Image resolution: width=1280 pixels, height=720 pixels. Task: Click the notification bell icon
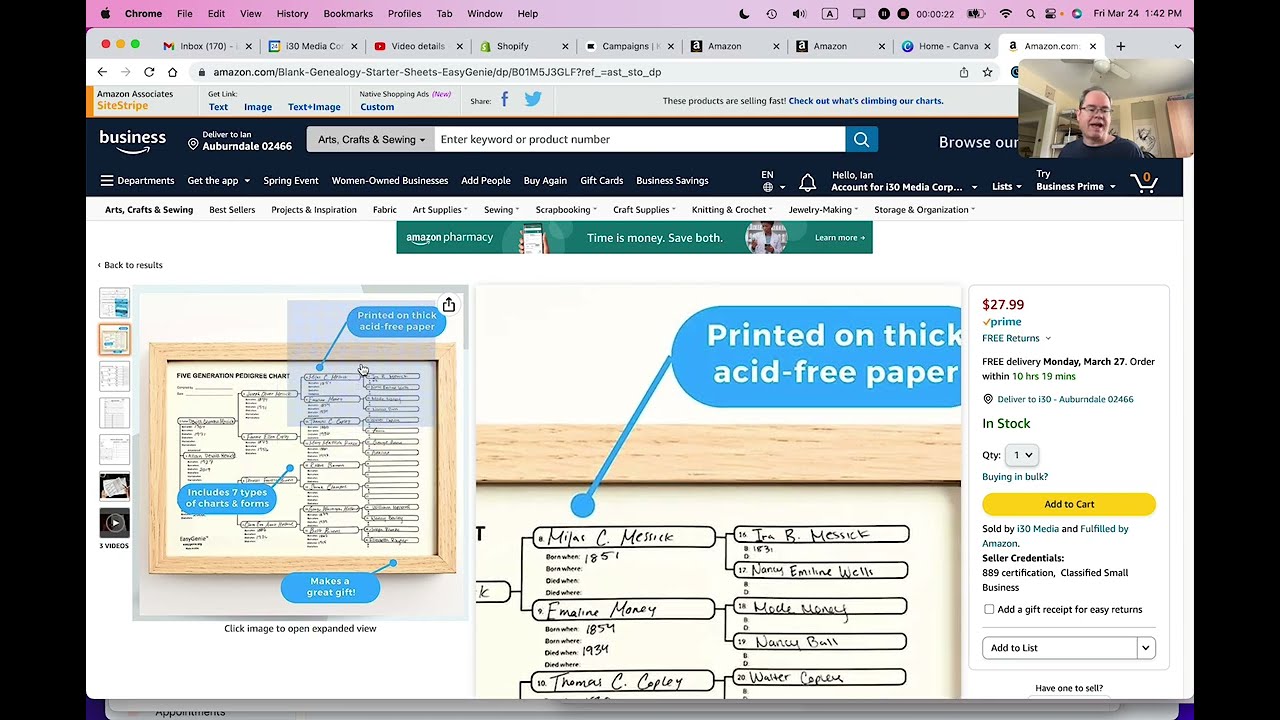[807, 182]
